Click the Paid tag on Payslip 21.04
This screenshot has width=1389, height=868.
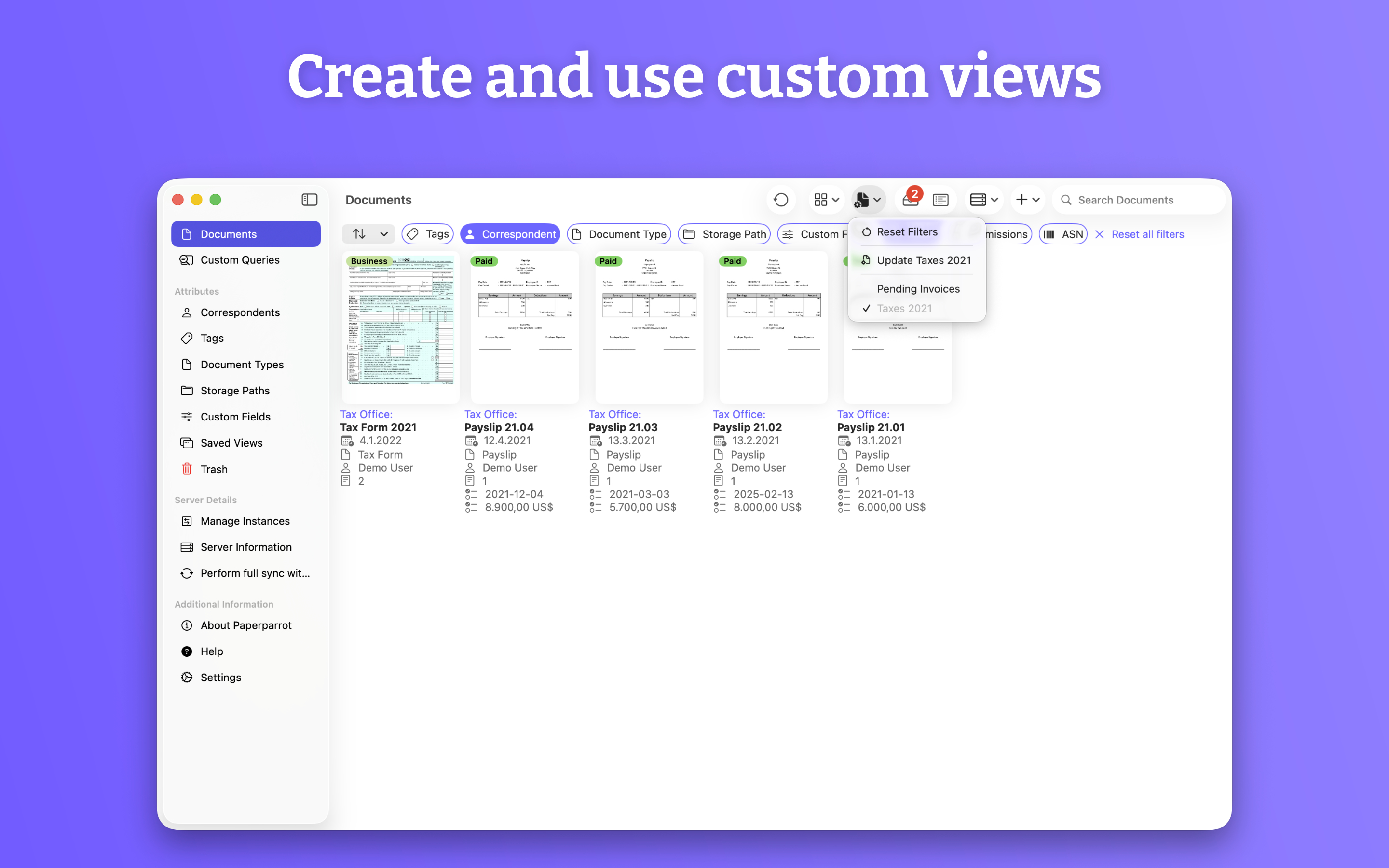(x=484, y=261)
